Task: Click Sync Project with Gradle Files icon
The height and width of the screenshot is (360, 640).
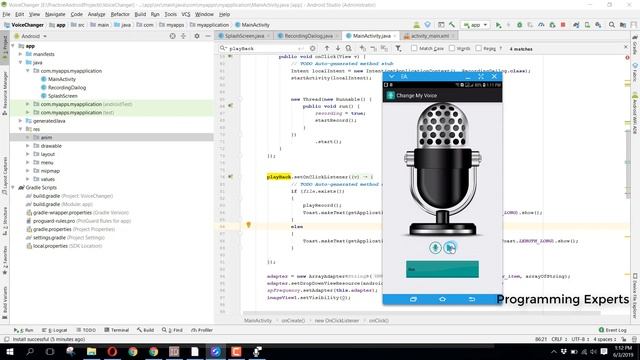Action: (x=576, y=25)
